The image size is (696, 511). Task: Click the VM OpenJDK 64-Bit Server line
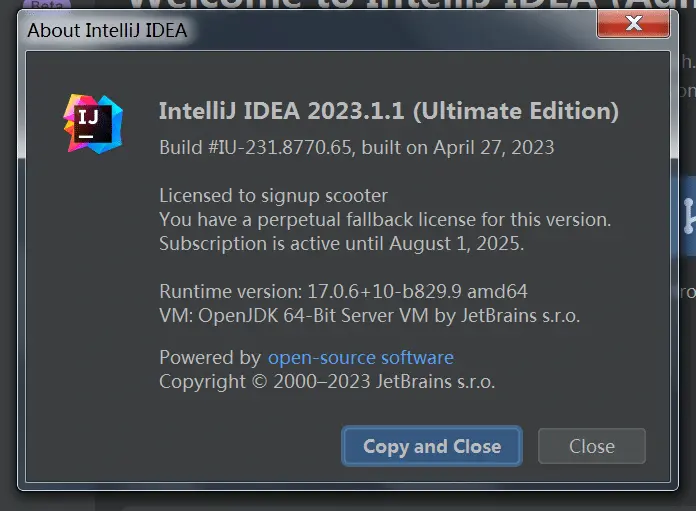[x=369, y=315]
